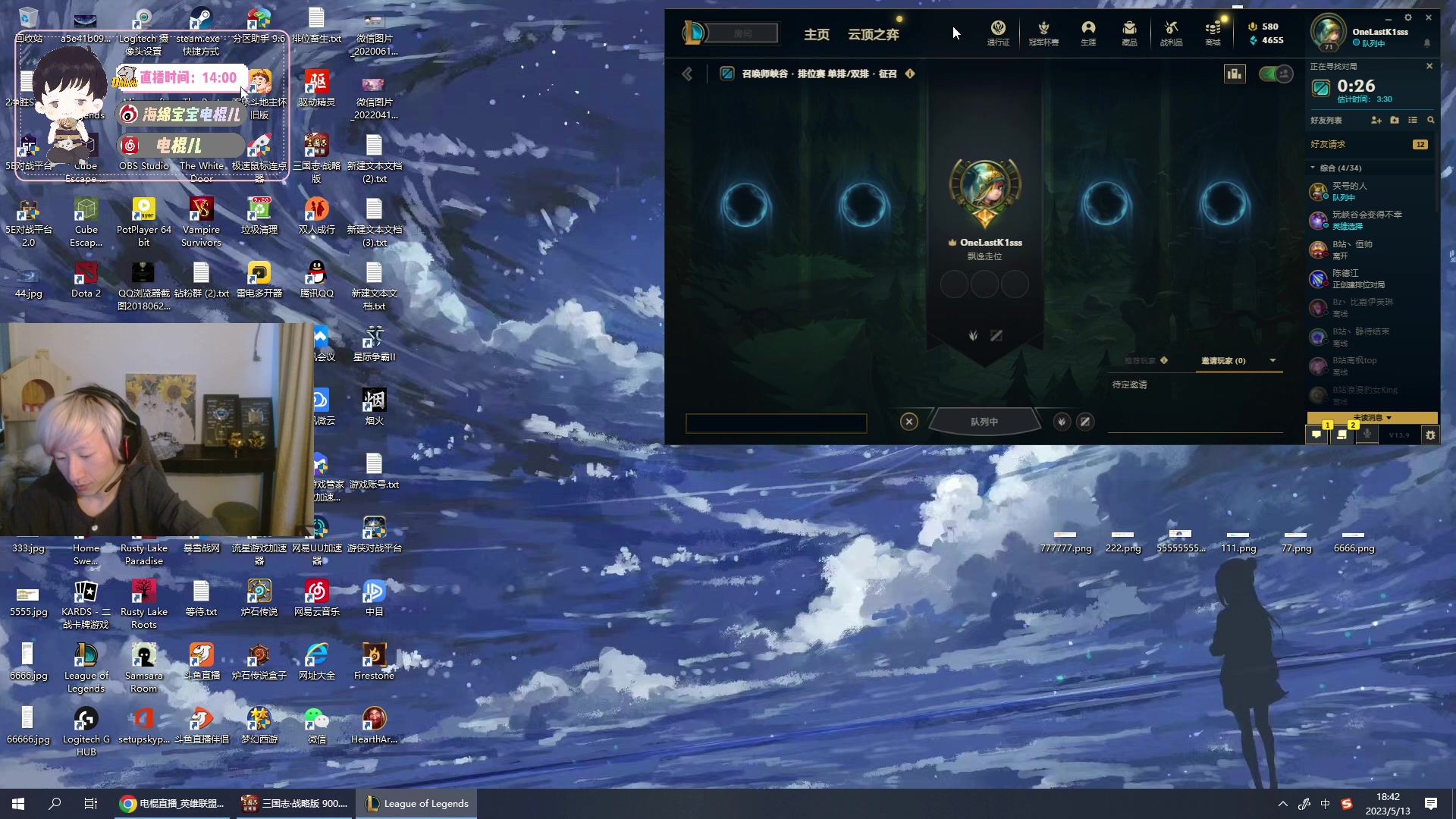Open the friends list view options icon

coord(1413,120)
